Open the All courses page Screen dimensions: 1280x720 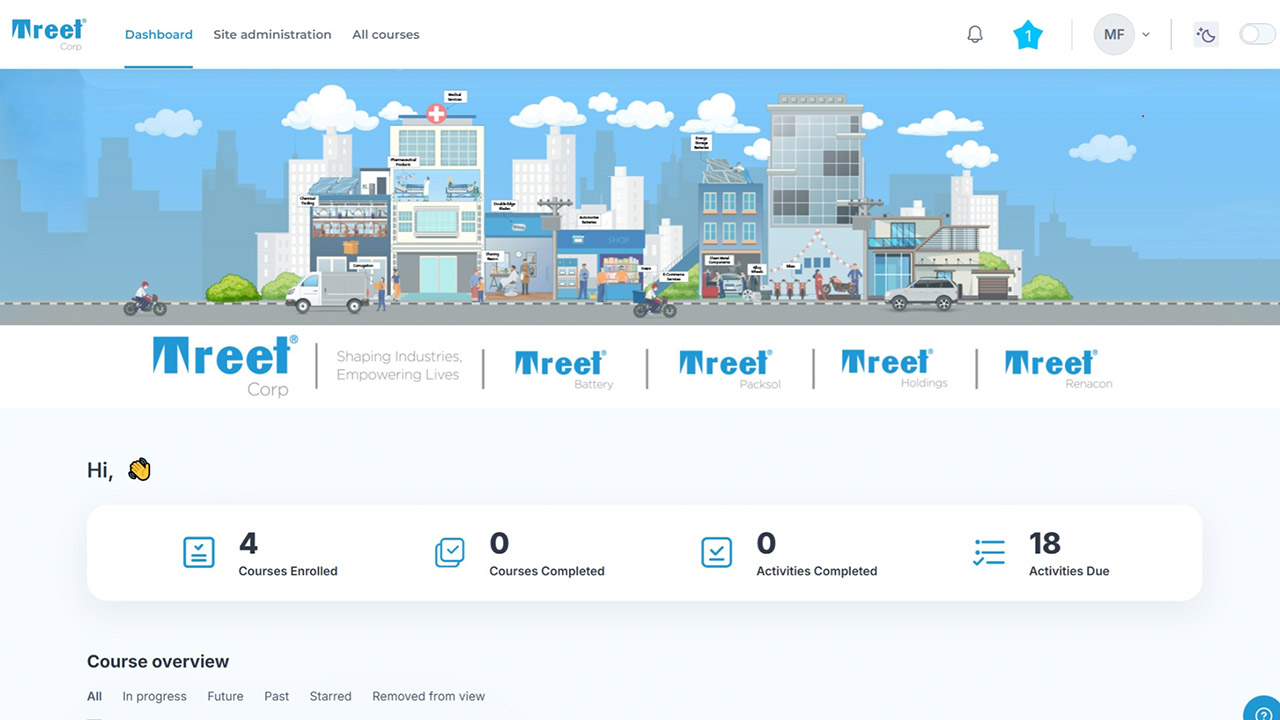386,34
